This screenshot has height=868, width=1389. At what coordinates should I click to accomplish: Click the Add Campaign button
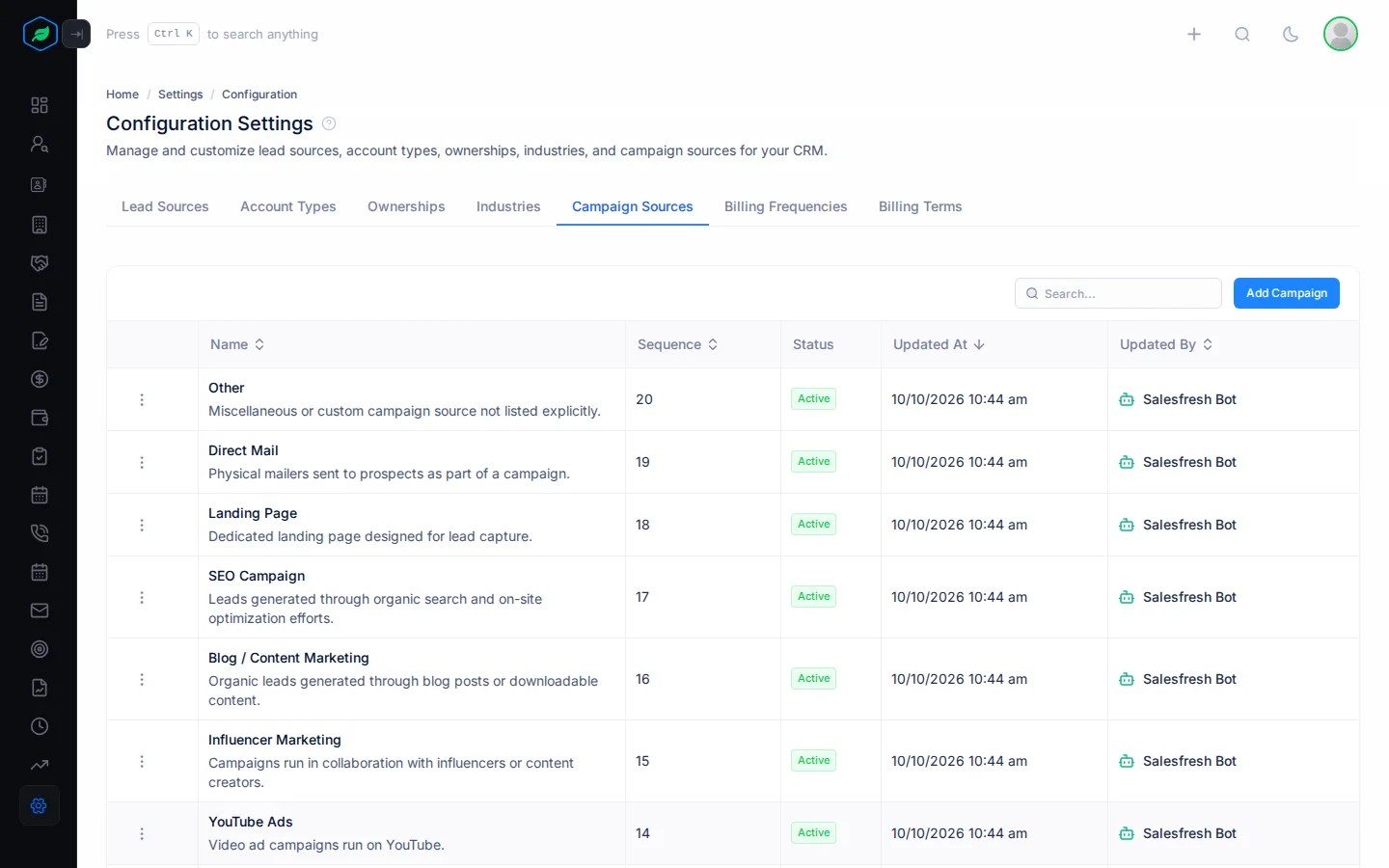pyautogui.click(x=1287, y=293)
